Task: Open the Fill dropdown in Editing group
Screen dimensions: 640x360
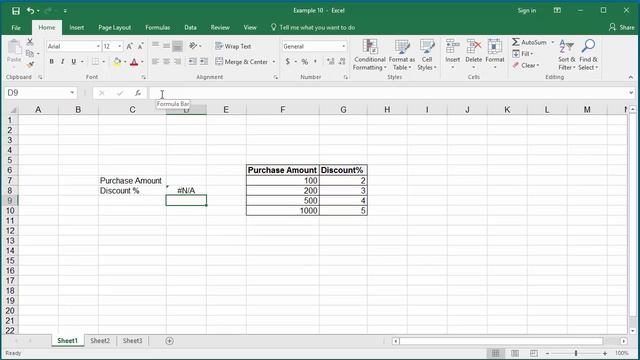Action: 522,54
